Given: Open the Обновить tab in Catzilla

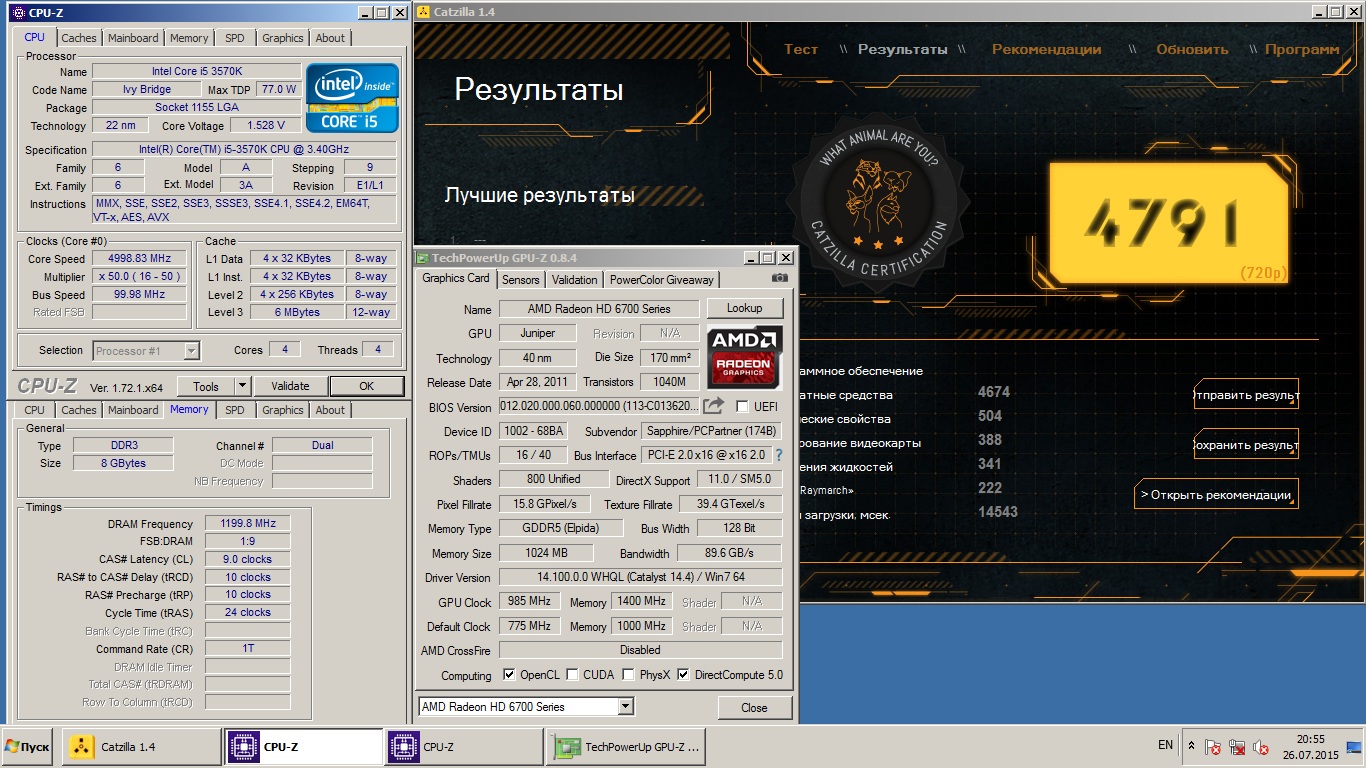Looking at the screenshot, I should pyautogui.click(x=1192, y=49).
